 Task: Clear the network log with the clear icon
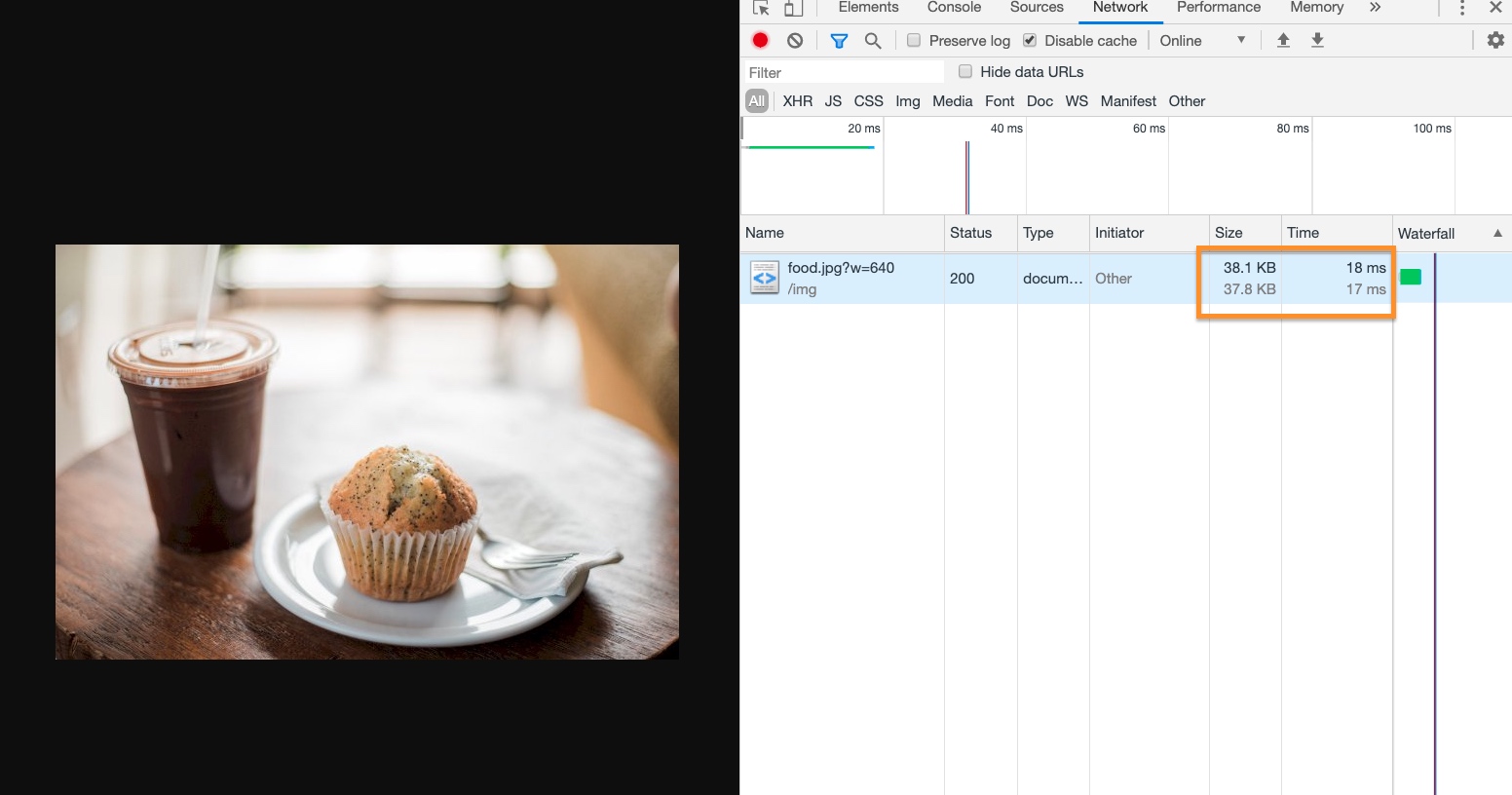point(795,40)
